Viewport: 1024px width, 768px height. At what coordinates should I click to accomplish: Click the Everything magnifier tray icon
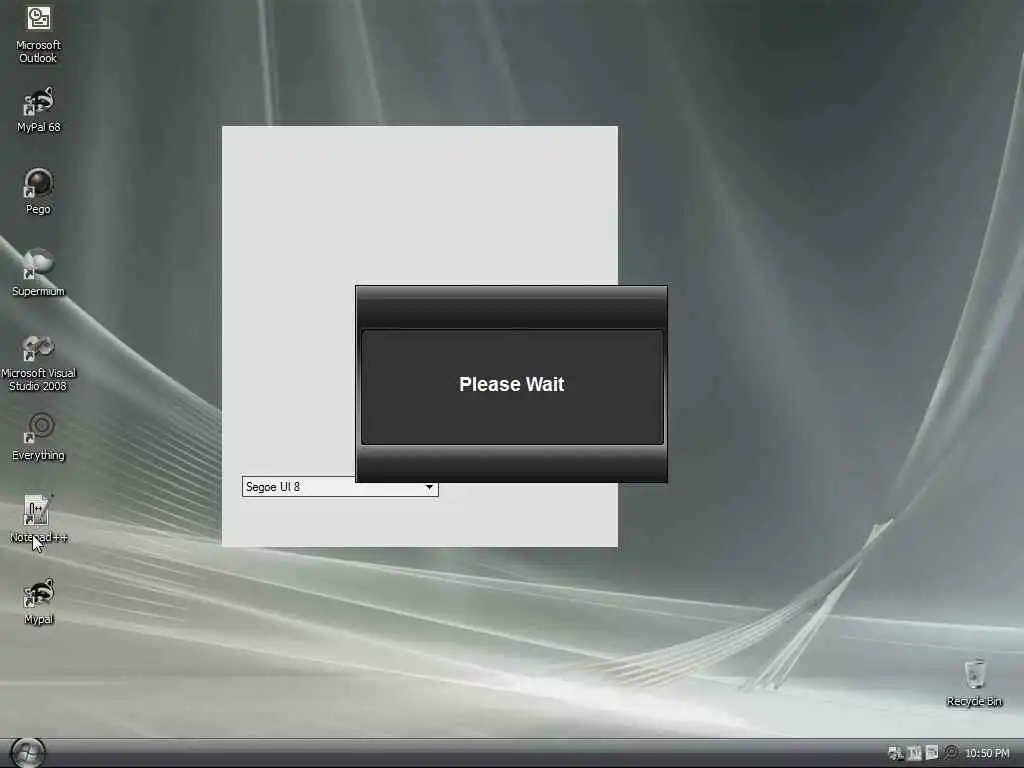951,753
